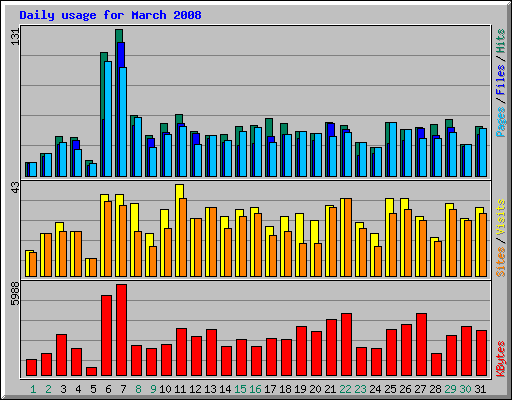
Task: Select the green day 16 label
Action: click(x=255, y=389)
